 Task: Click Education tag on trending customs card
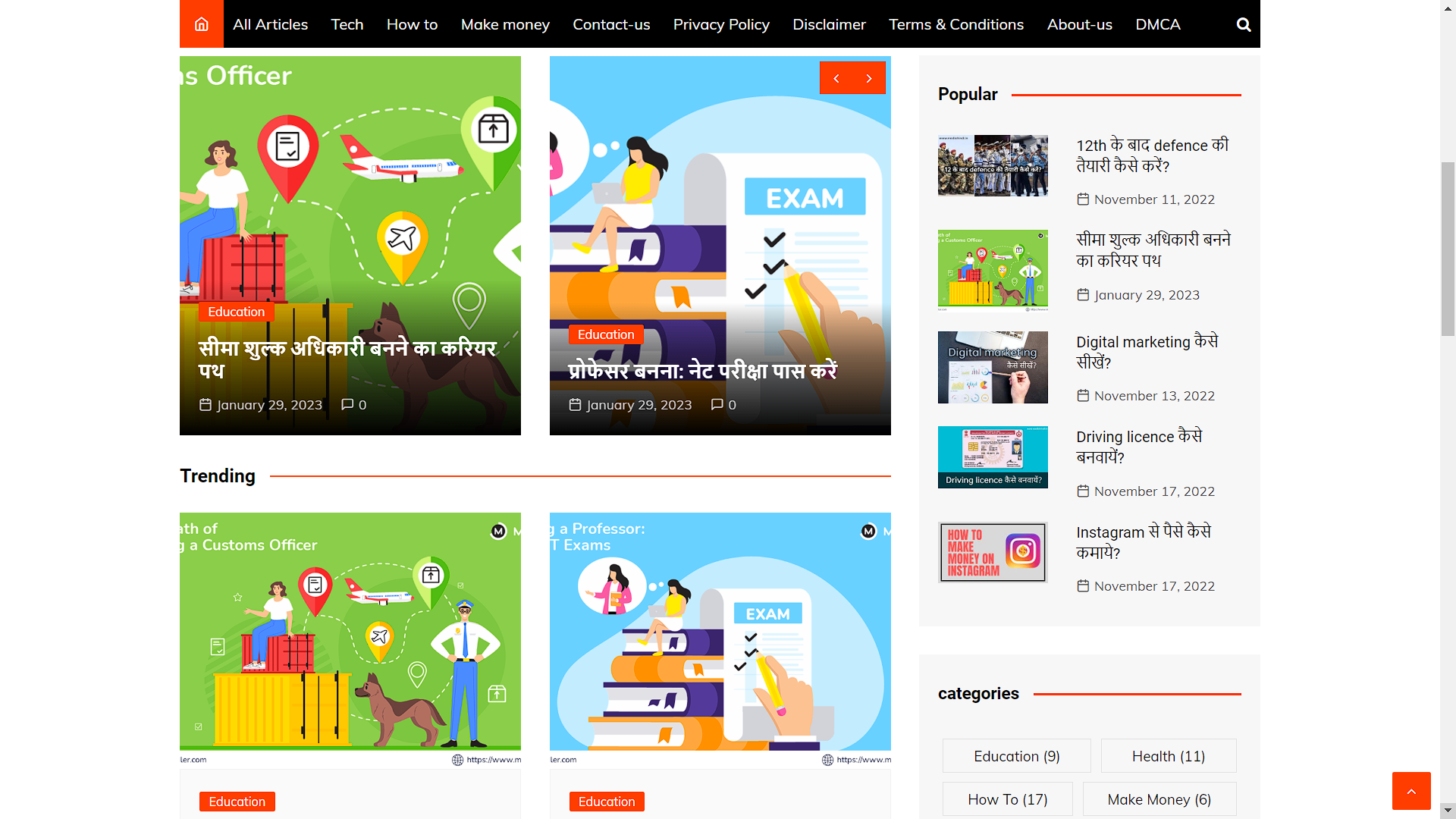coord(237,802)
